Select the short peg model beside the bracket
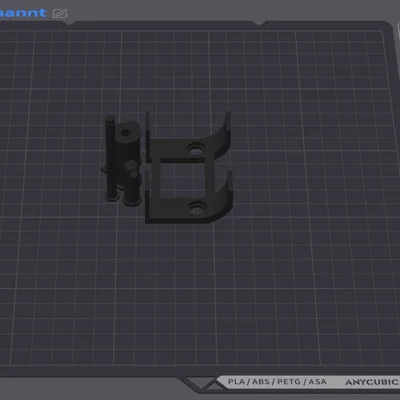Viewport: 400px width, 400px height. click(x=133, y=188)
